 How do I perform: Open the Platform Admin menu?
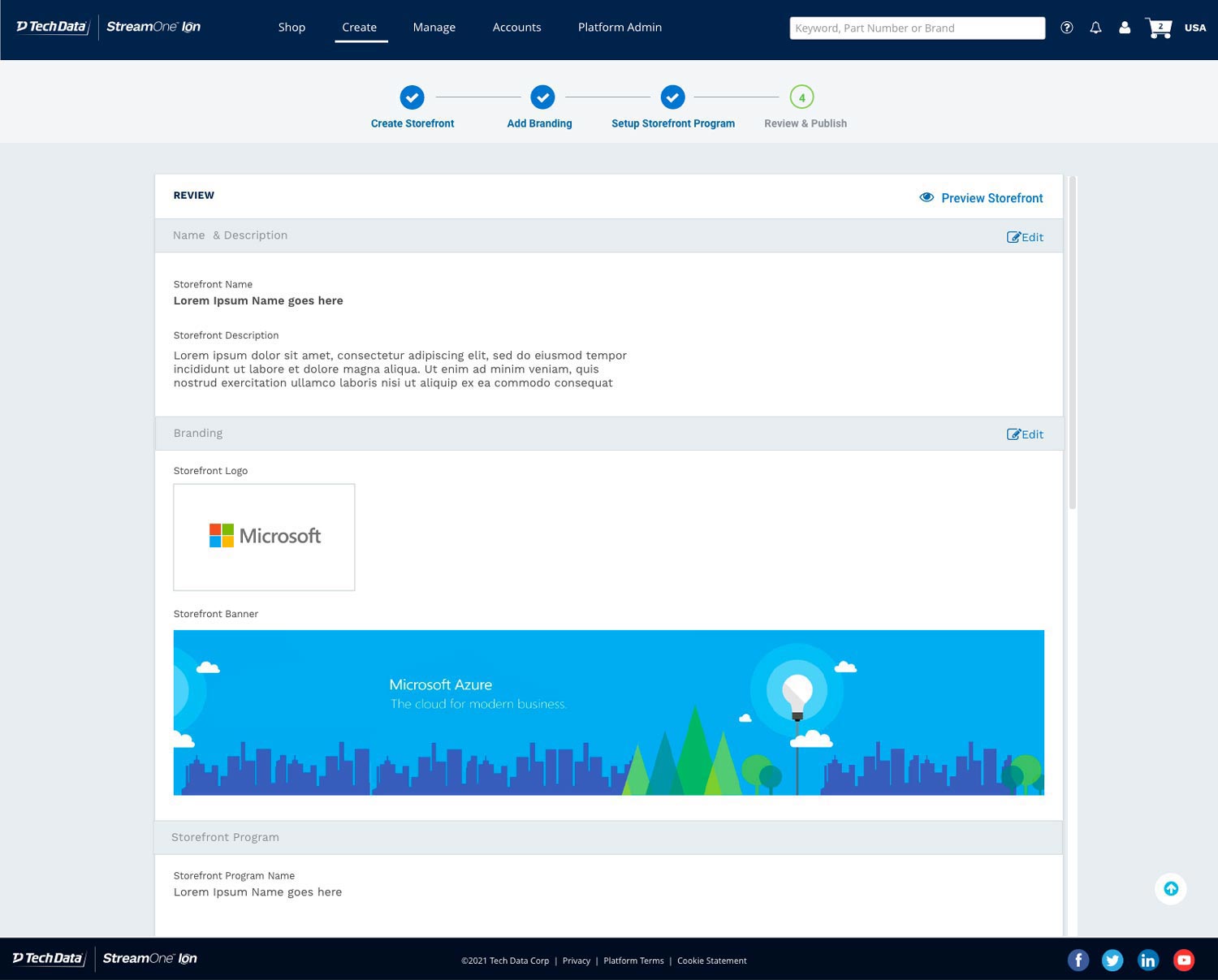620,28
